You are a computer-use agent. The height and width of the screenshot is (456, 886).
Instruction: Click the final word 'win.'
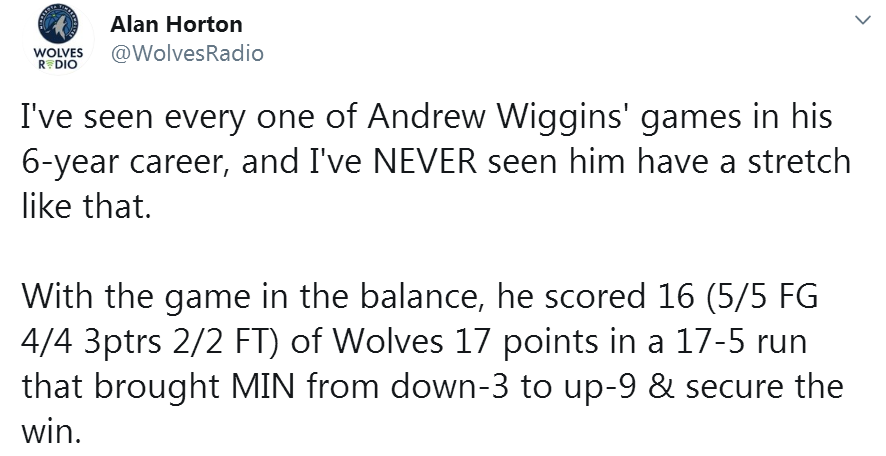[x=51, y=432]
